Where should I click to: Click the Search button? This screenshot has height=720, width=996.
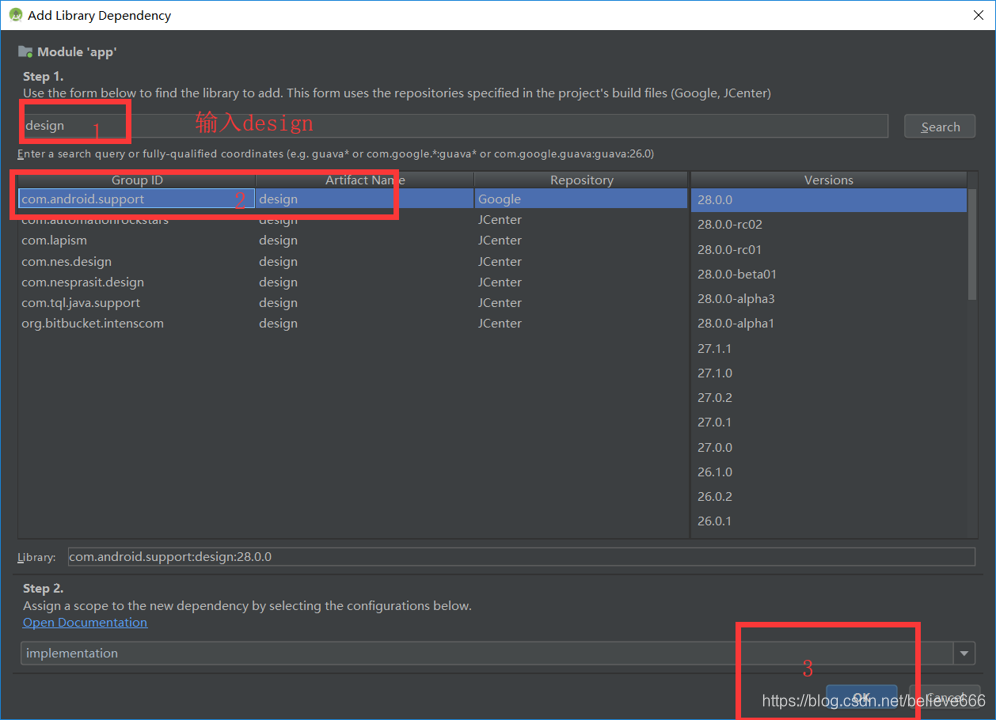(939, 126)
